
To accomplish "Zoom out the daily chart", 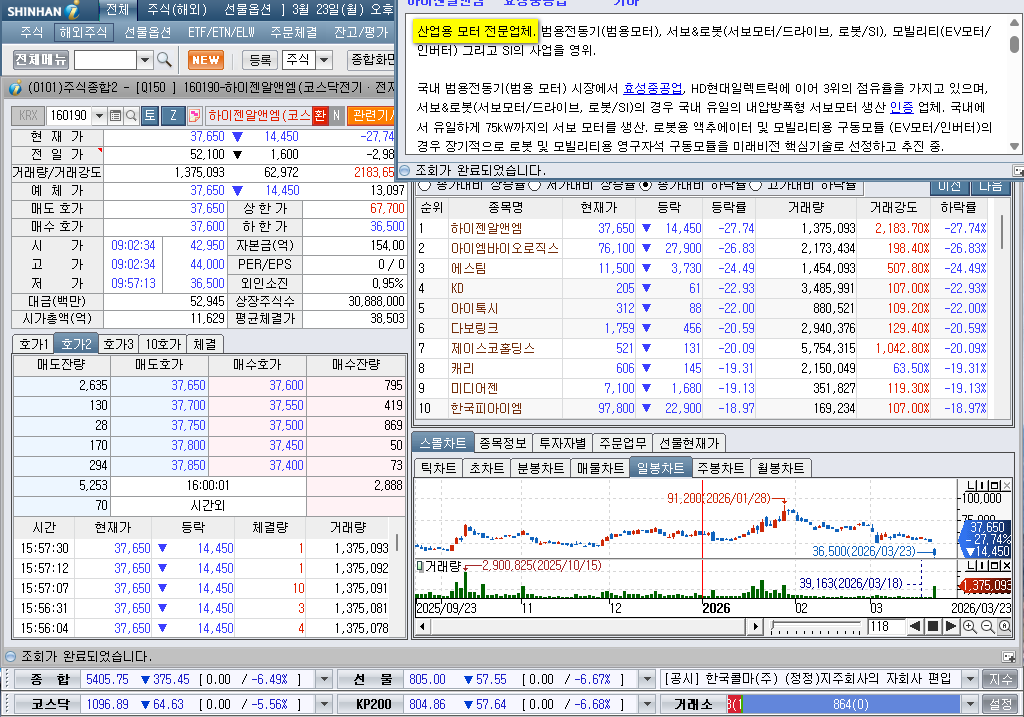I will pos(987,627).
